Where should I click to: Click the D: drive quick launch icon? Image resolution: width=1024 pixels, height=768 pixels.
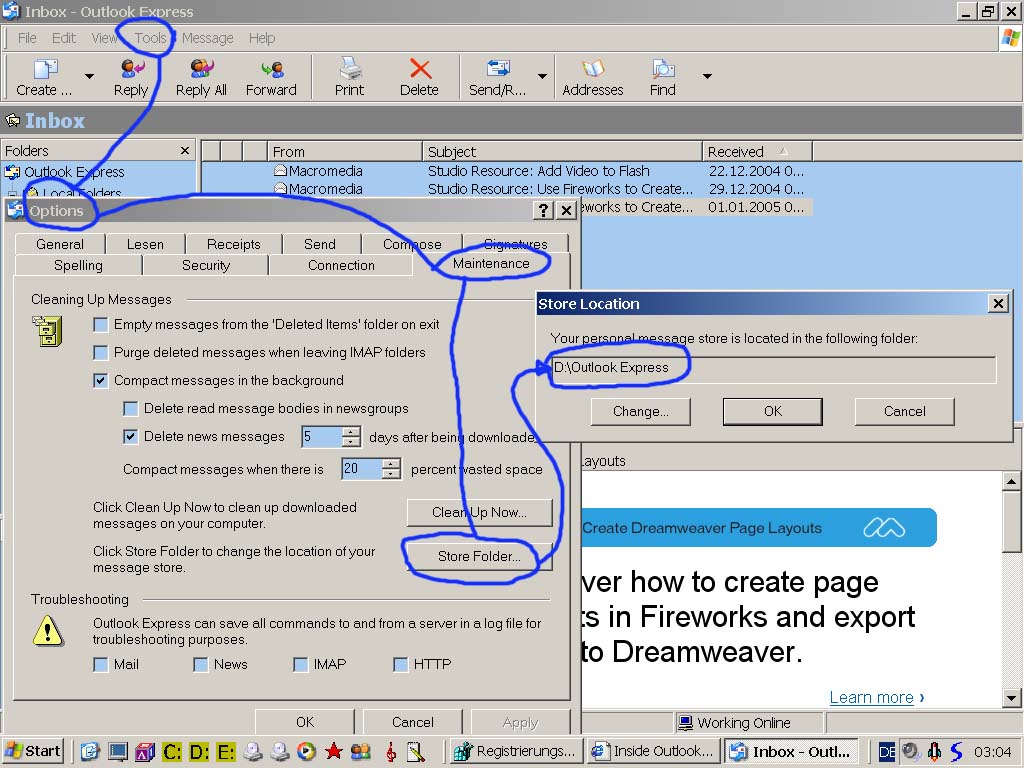(199, 752)
